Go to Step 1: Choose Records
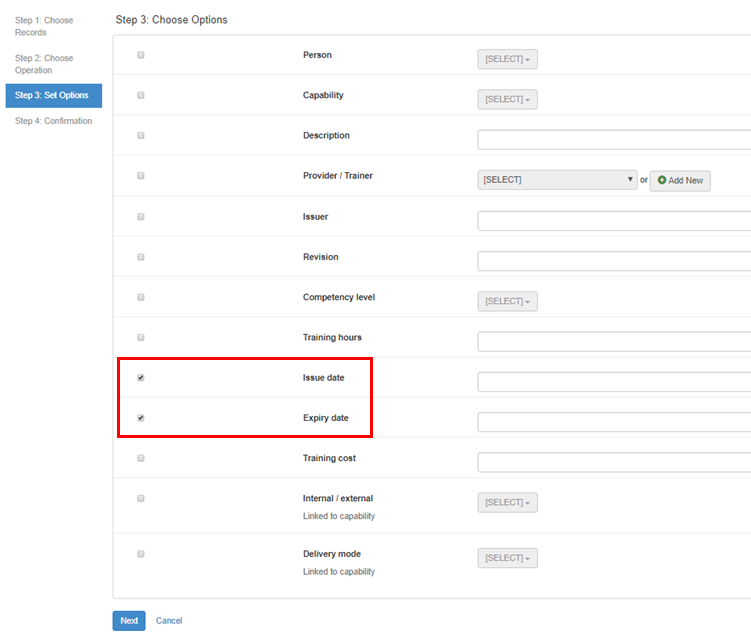This screenshot has width=751, height=643. coord(44,26)
